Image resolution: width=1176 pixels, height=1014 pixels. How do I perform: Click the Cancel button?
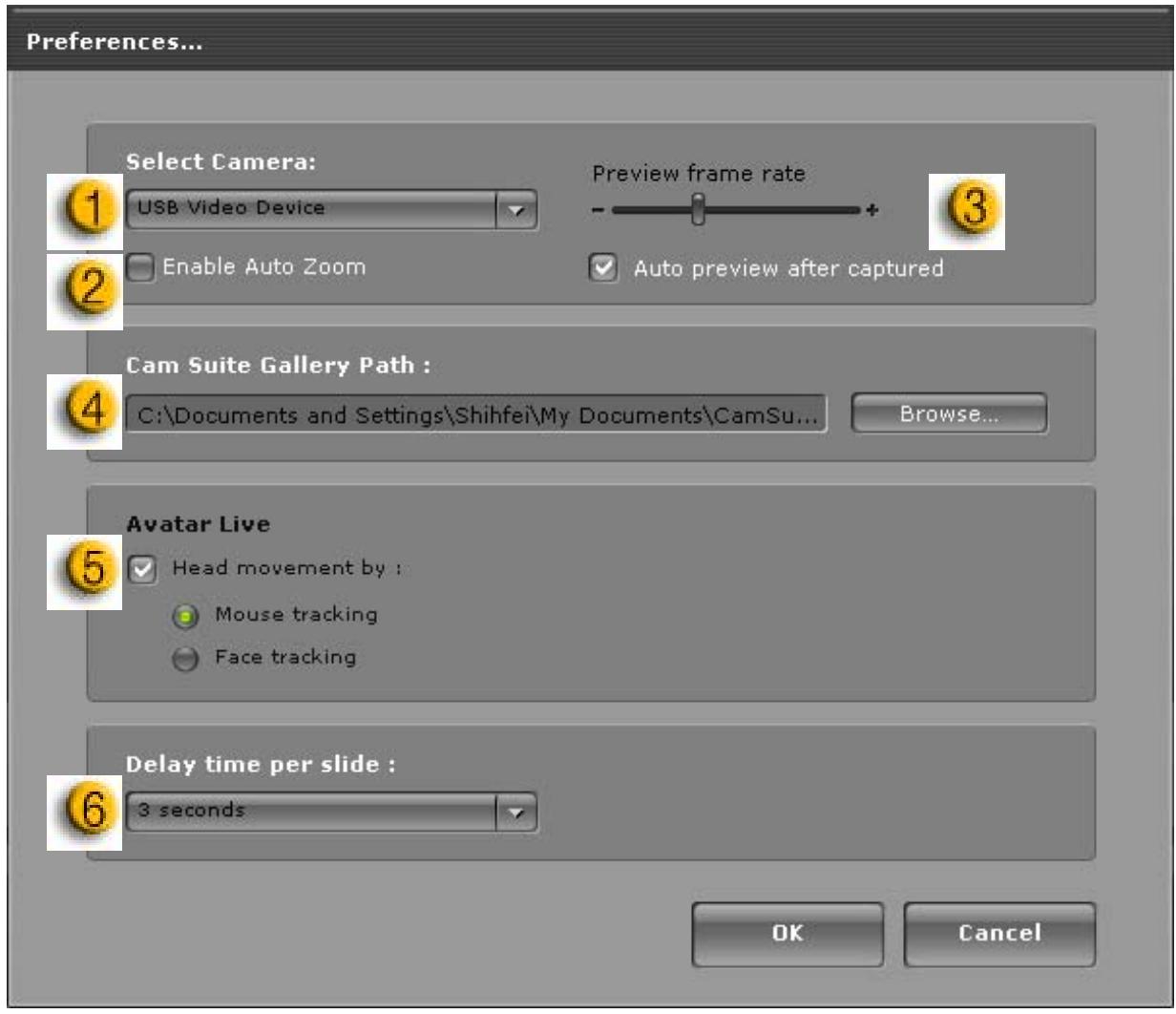point(999,933)
